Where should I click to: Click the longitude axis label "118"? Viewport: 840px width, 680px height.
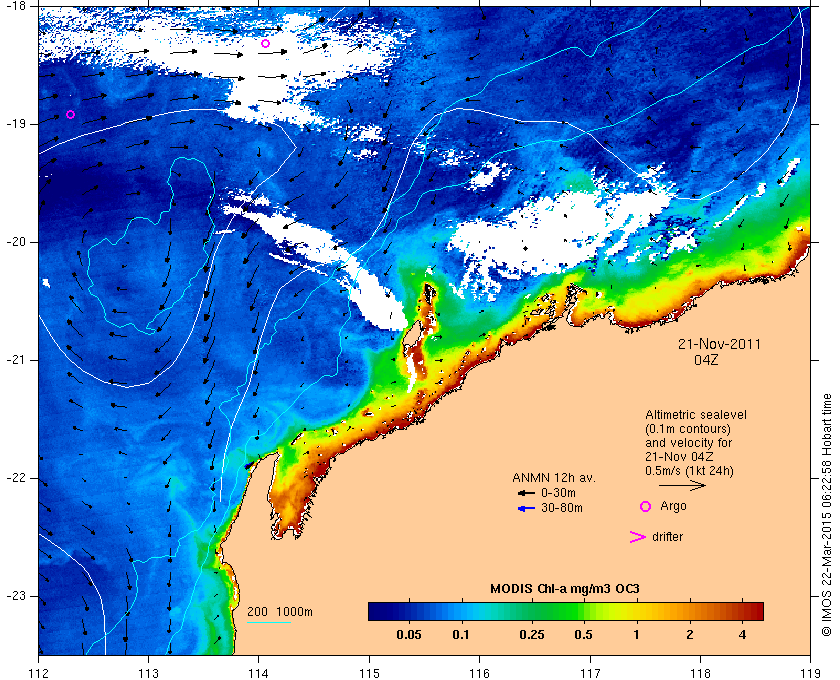[700, 674]
